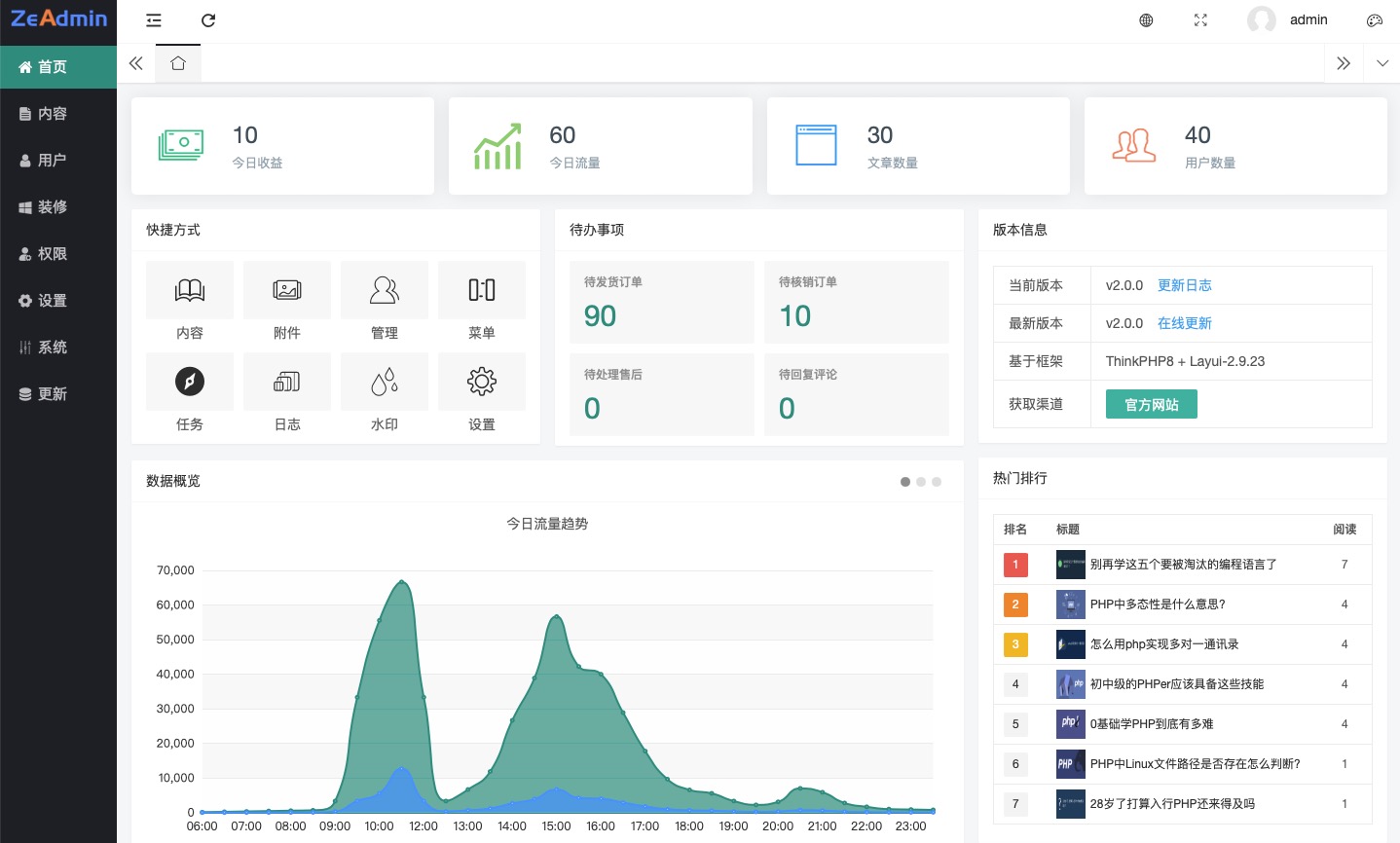Image resolution: width=1400 pixels, height=843 pixels.
Task: Click the 官方网站 button
Action: pos(1151,405)
